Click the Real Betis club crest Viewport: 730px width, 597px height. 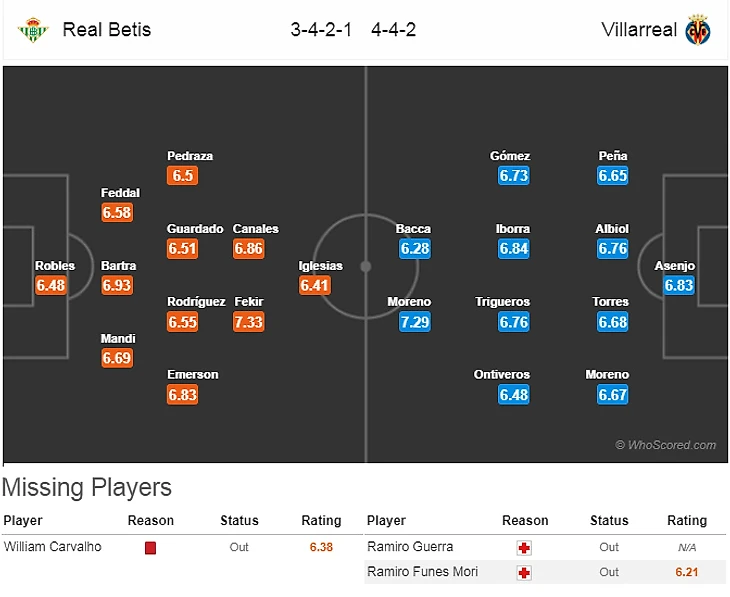click(x=33, y=29)
